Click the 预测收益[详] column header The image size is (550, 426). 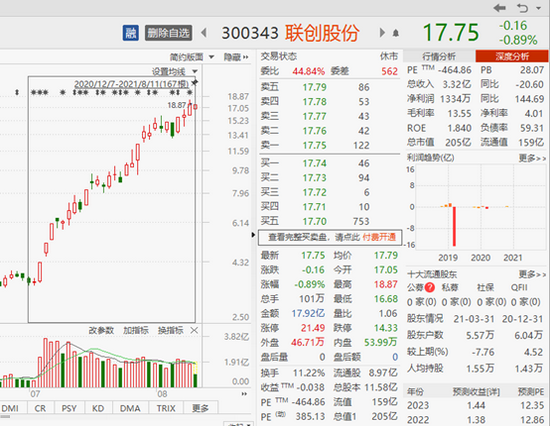[x=476, y=392]
